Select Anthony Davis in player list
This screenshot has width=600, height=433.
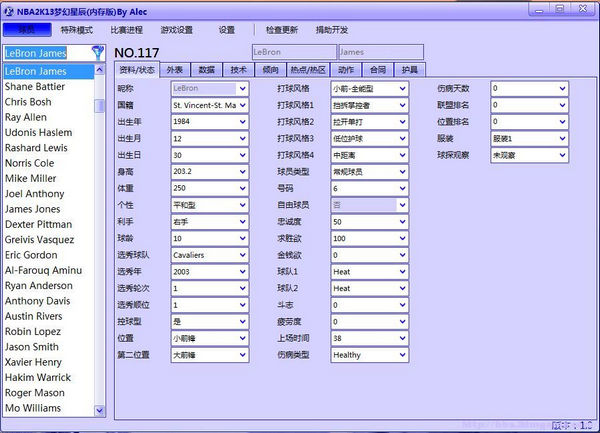[x=48, y=301]
